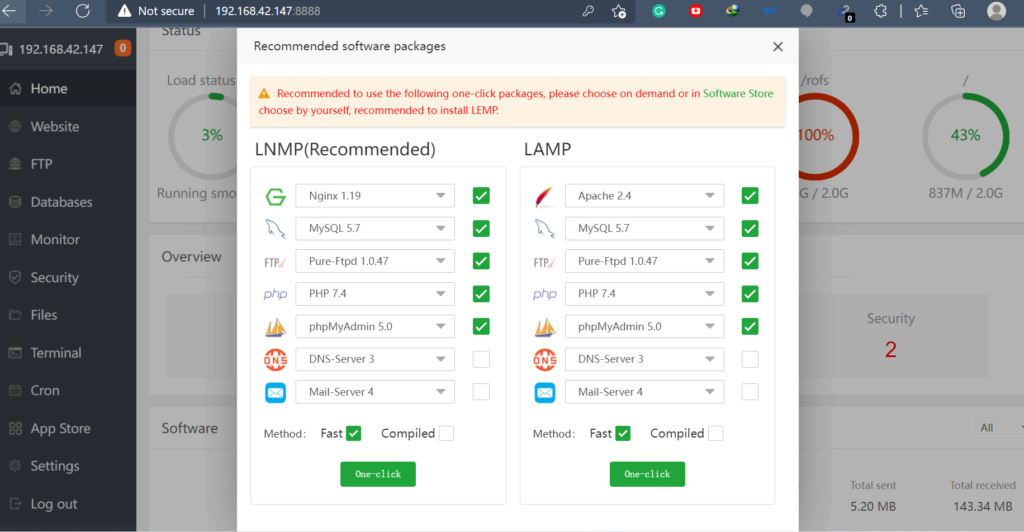Enable LAMP DNS-Server 3 checkbox
Image resolution: width=1024 pixels, height=532 pixels.
pyautogui.click(x=750, y=359)
